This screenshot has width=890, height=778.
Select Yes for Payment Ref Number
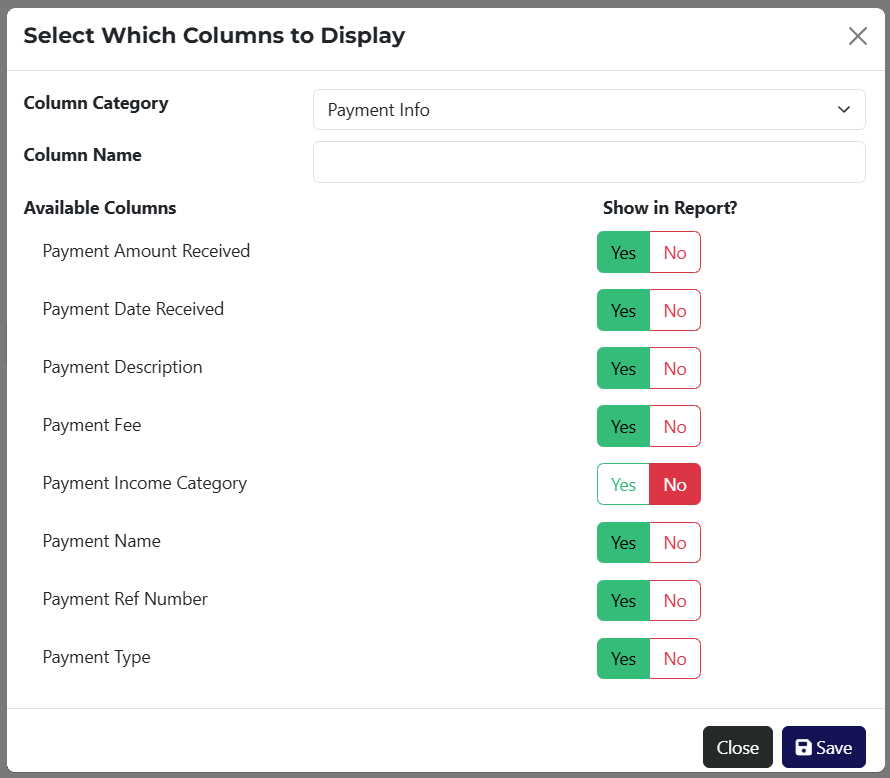[x=623, y=600]
